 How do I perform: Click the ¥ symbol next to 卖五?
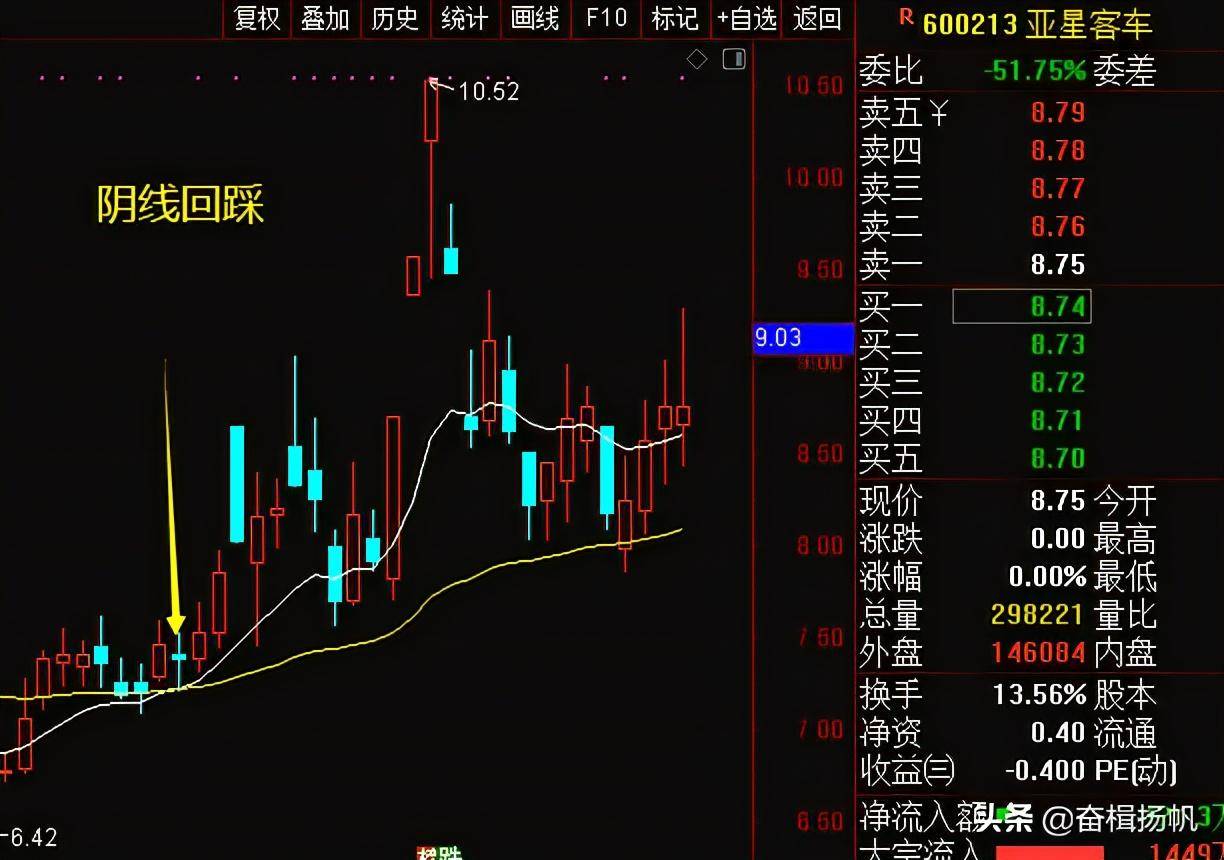click(x=937, y=114)
